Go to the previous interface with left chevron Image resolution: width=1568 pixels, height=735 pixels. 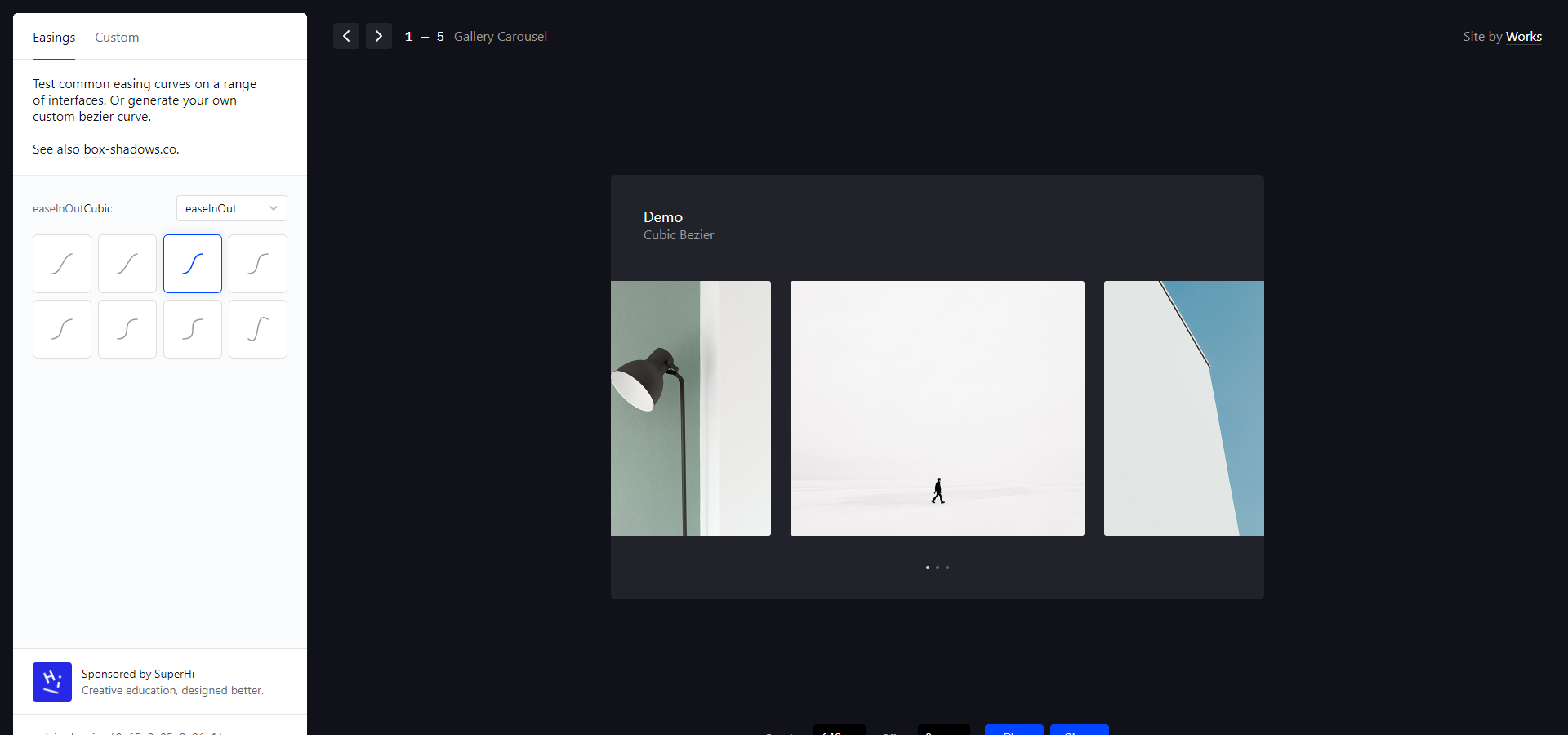(346, 36)
